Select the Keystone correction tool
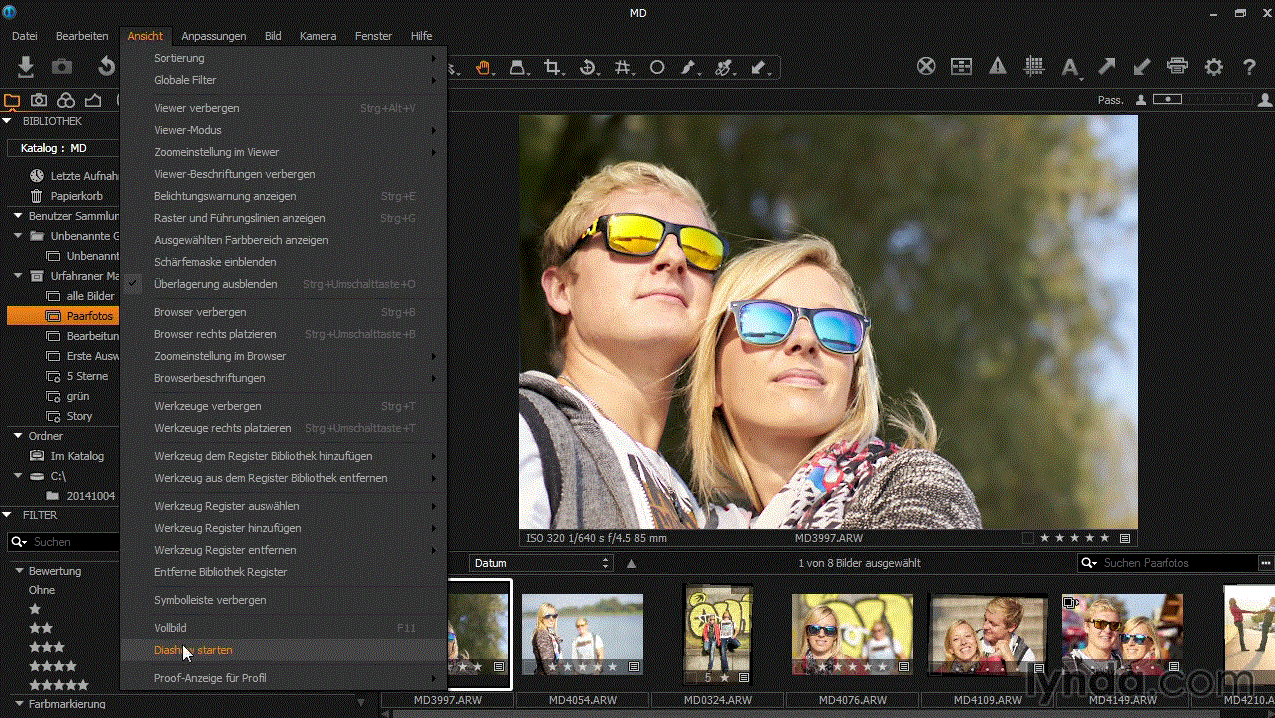 coord(518,67)
